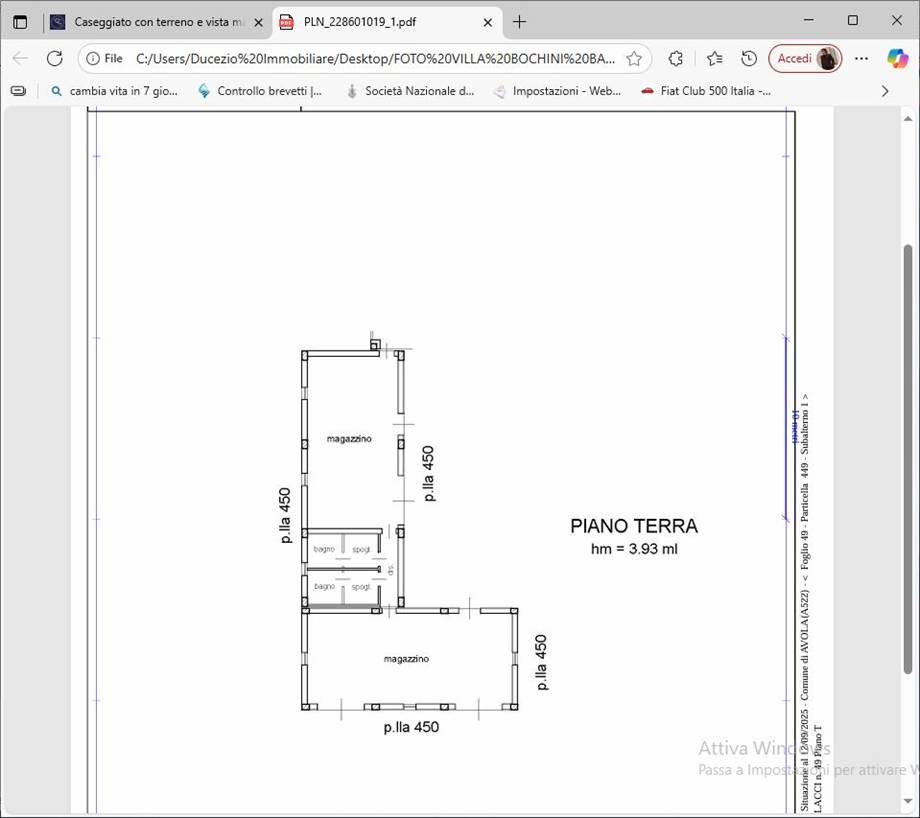Switch to the Caseggiato con terreno tab
The height and width of the screenshot is (818, 920).
coord(150,21)
